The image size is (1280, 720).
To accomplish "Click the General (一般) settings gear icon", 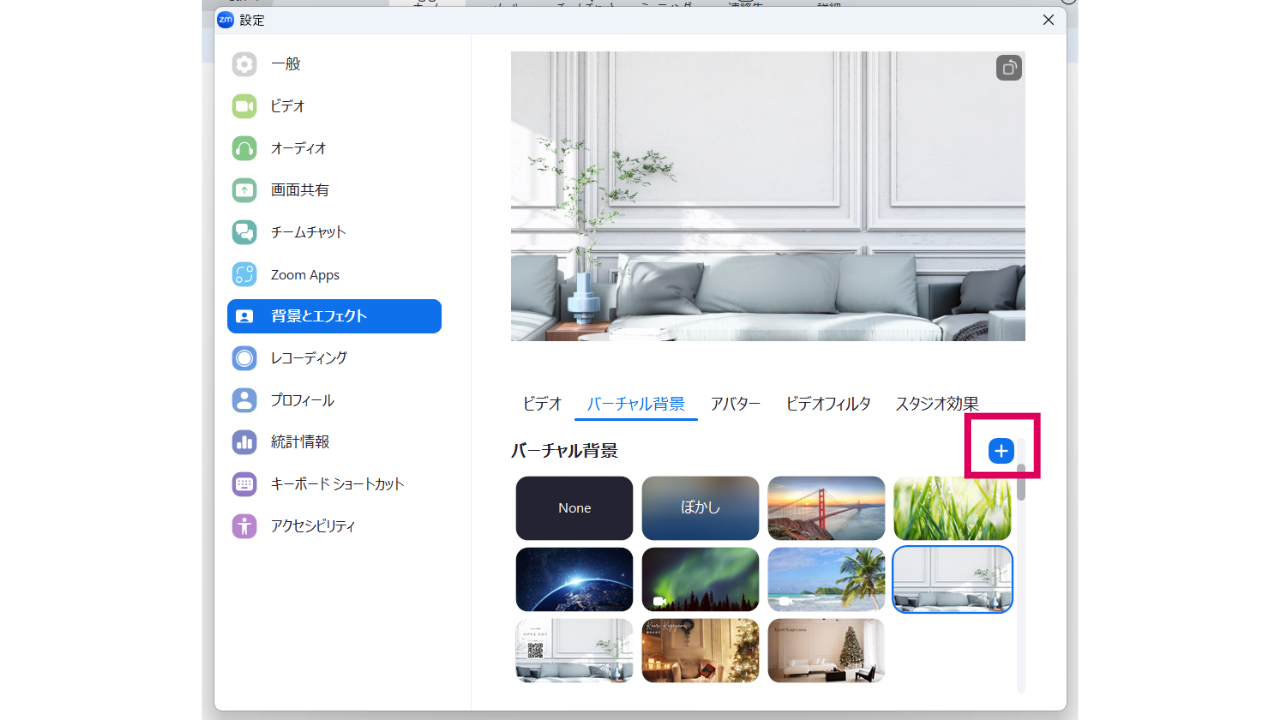I will point(245,64).
